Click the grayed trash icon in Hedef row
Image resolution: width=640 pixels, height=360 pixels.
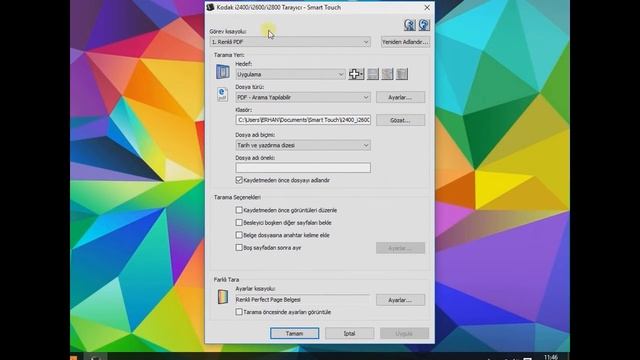[402, 74]
